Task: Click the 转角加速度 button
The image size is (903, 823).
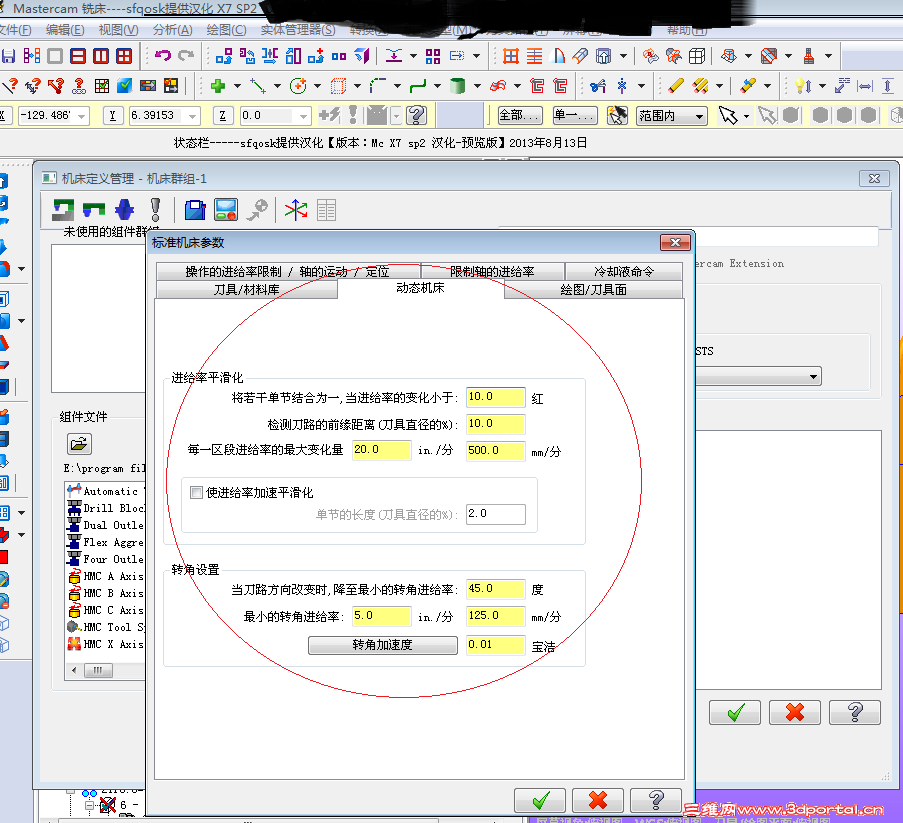Action: click(x=382, y=645)
